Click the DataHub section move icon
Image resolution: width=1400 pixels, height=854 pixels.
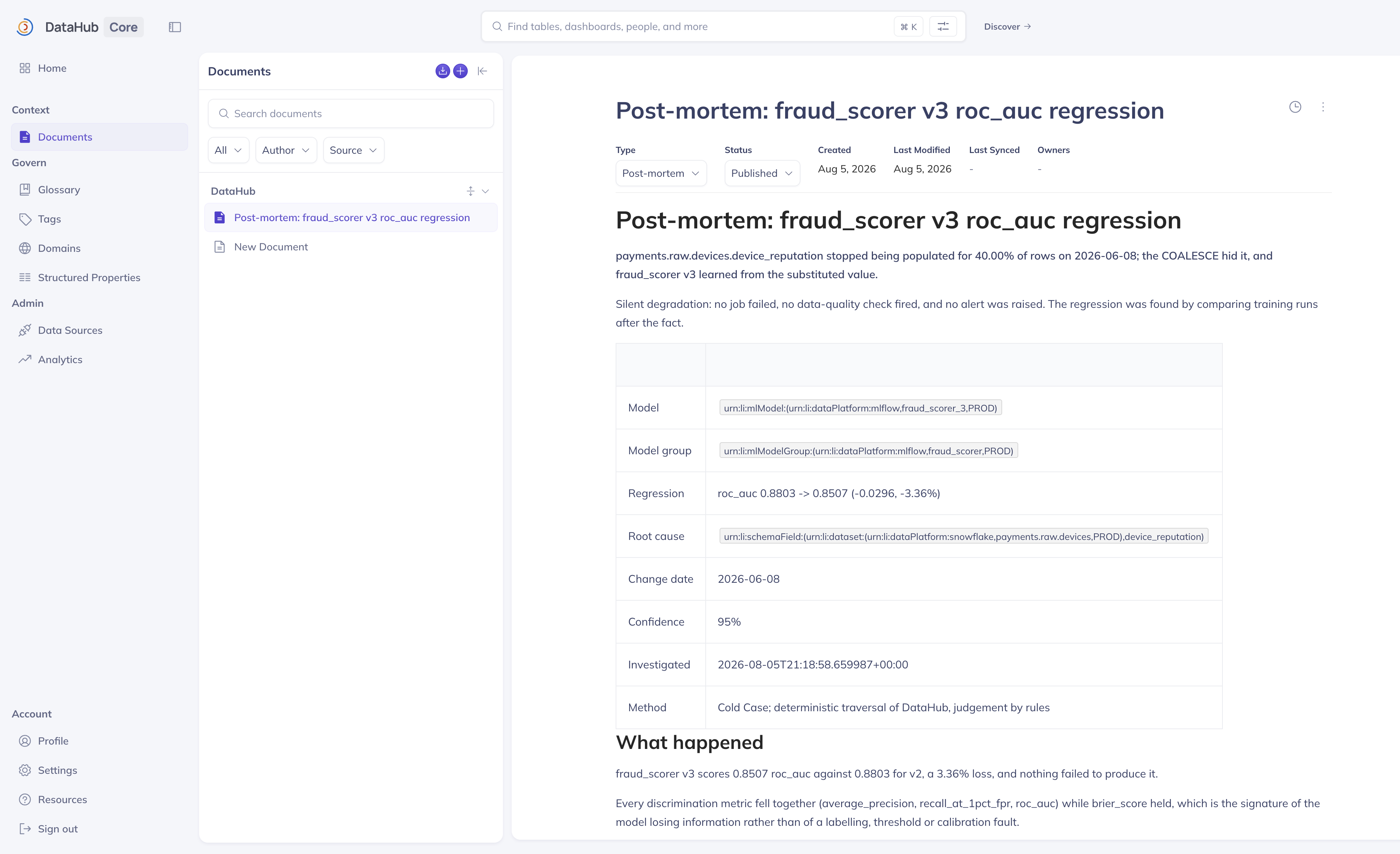470,191
